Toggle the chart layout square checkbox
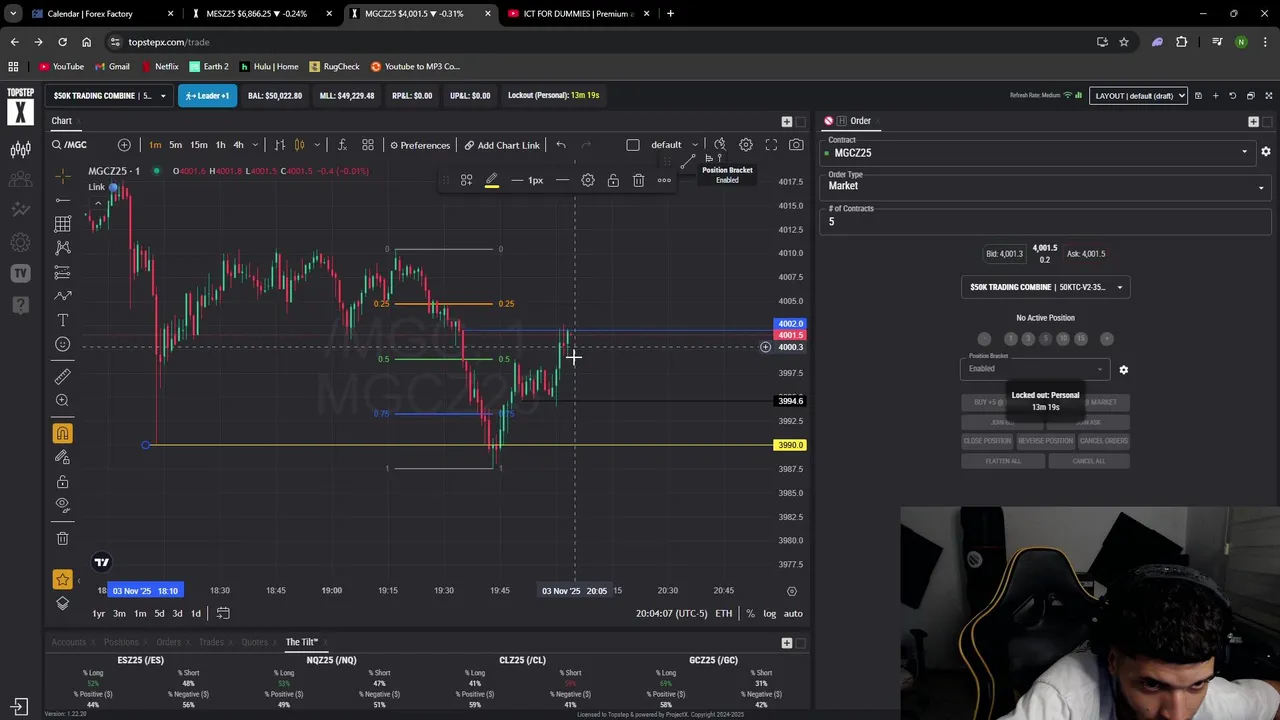The width and height of the screenshot is (1280, 720). point(633,145)
